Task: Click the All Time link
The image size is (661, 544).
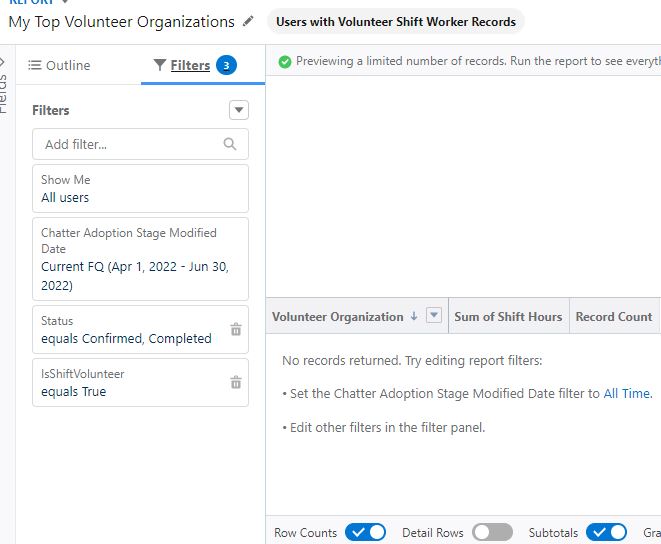Action: click(x=627, y=394)
